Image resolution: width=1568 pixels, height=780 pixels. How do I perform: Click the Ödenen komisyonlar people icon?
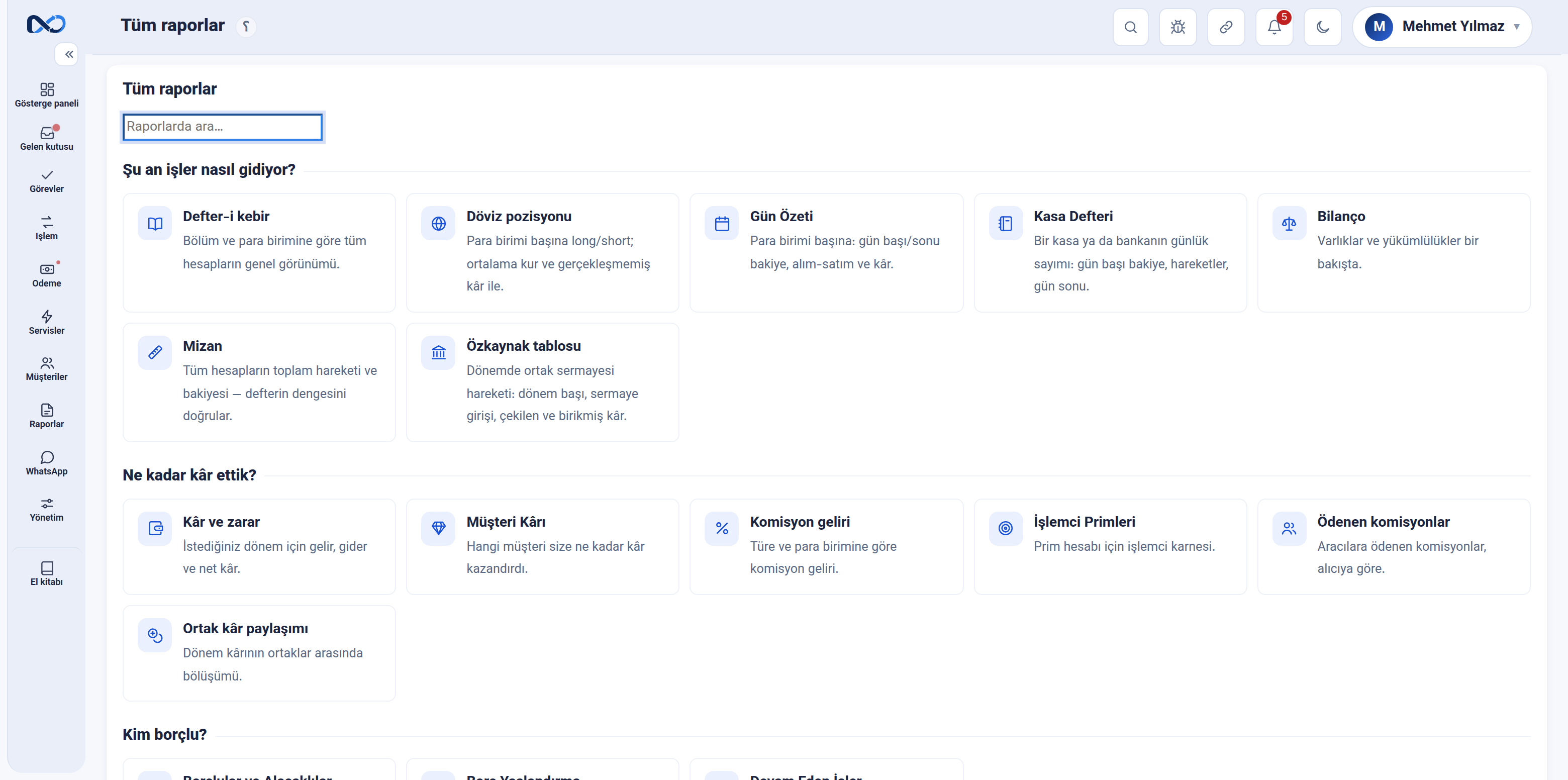click(1289, 528)
